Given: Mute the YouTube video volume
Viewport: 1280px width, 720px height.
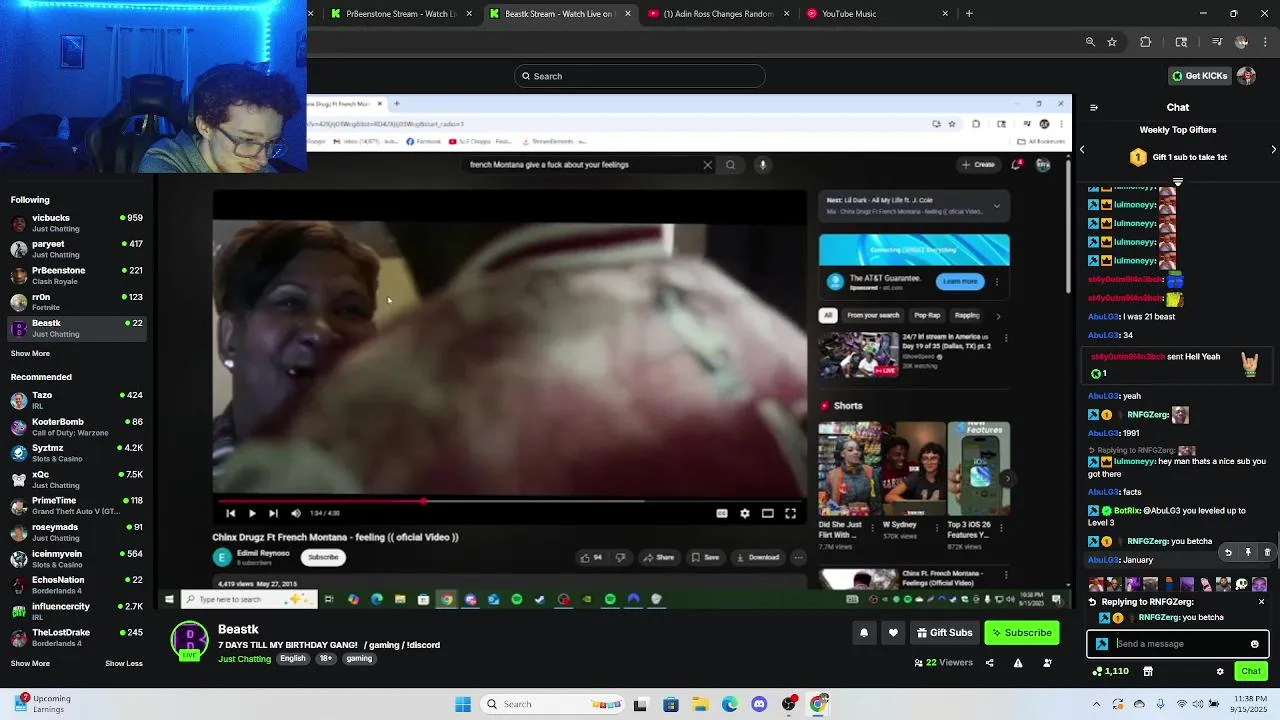Looking at the screenshot, I should (295, 513).
